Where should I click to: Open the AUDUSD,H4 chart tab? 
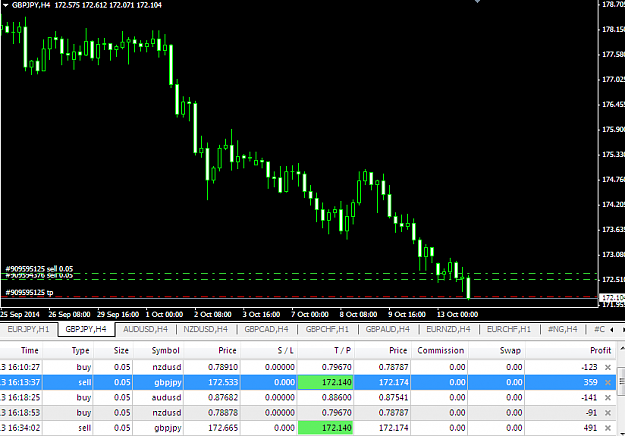145,329
